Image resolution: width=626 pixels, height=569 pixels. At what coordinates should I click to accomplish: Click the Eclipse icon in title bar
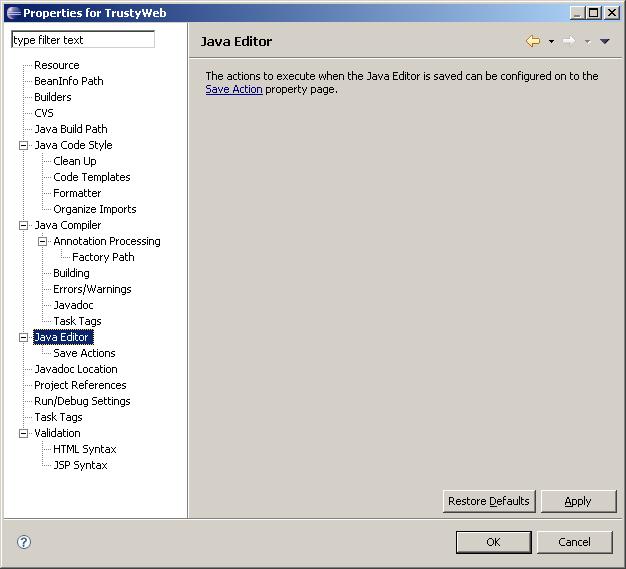point(14,13)
